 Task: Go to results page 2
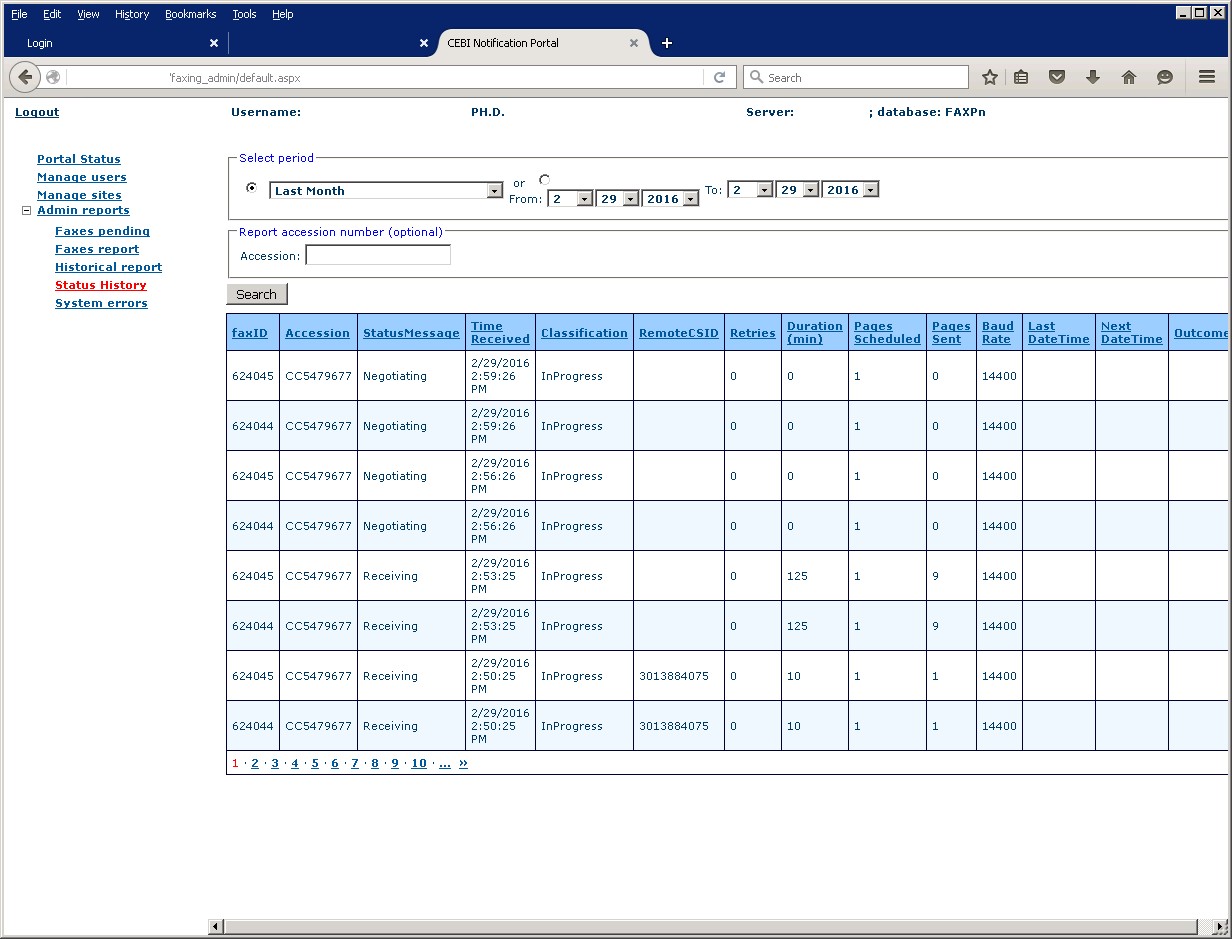pos(255,763)
